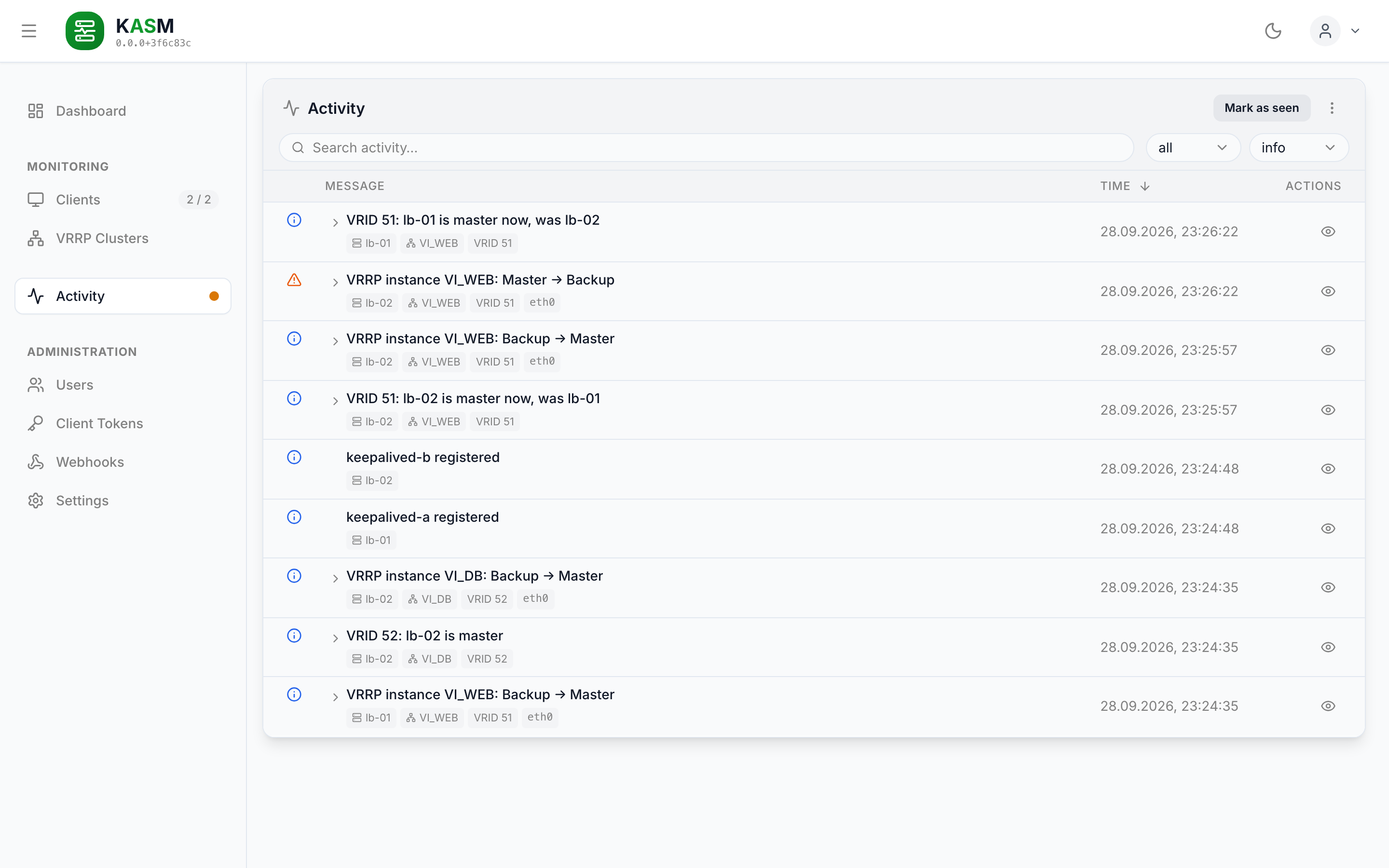Toggle dark mode moon icon
1389x868 pixels.
pos(1273,31)
